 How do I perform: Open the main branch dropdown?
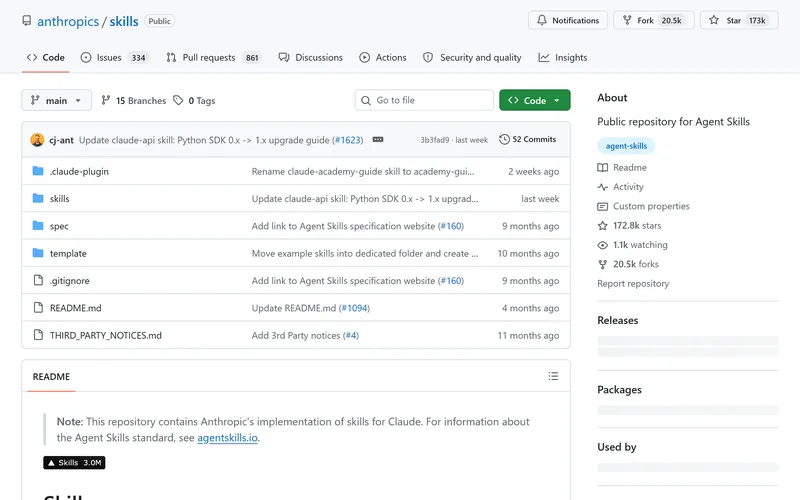click(x=57, y=100)
